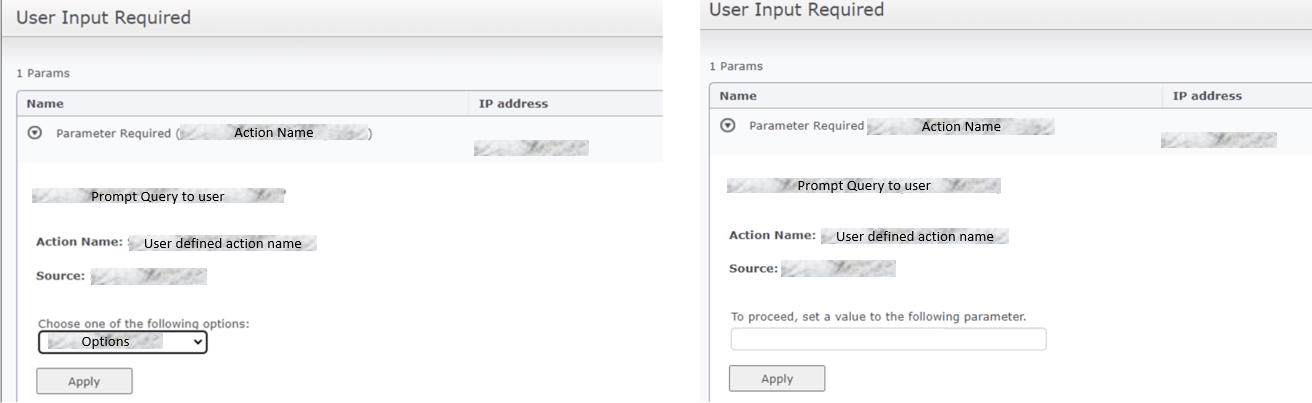Click the user defined action name above the text field
The image size is (1312, 403).
914,237
